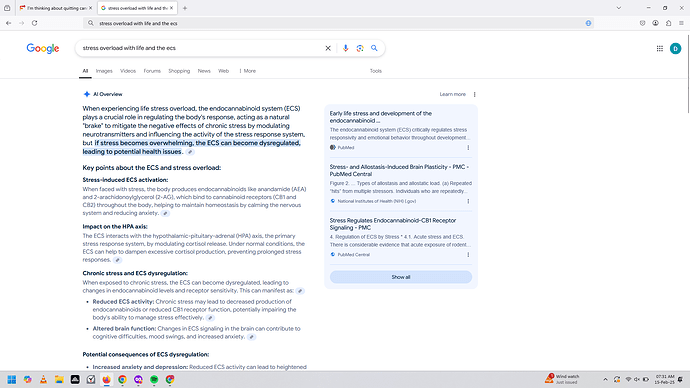
Task: Open Stress- and Allostasis-Induced Brain Plasticity article
Action: click(x=399, y=170)
